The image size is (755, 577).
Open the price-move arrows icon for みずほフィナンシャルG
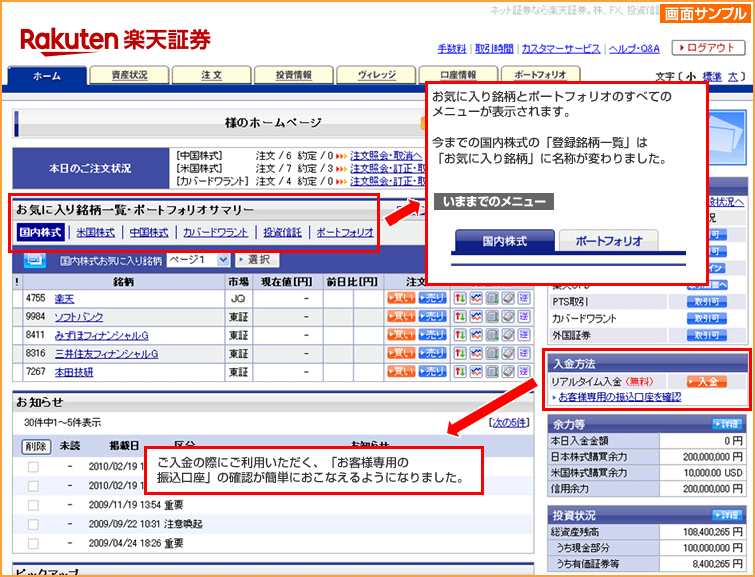coord(460,335)
